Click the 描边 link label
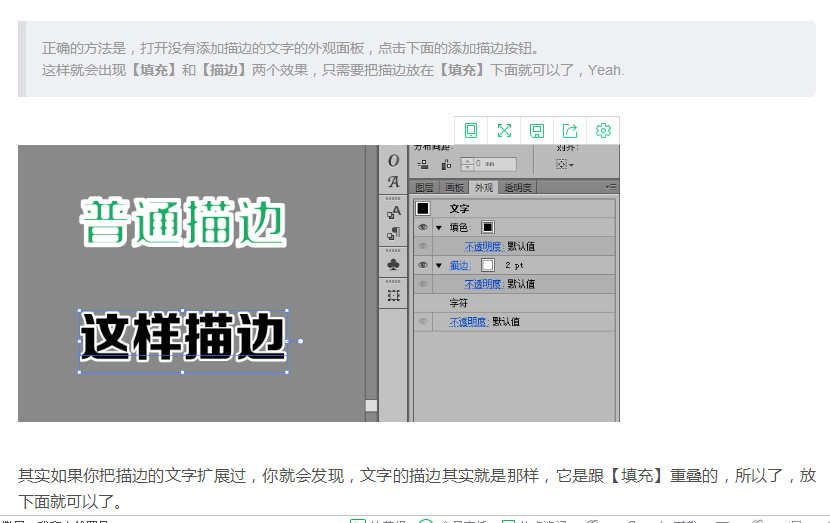The height and width of the screenshot is (523, 830). coord(460,265)
